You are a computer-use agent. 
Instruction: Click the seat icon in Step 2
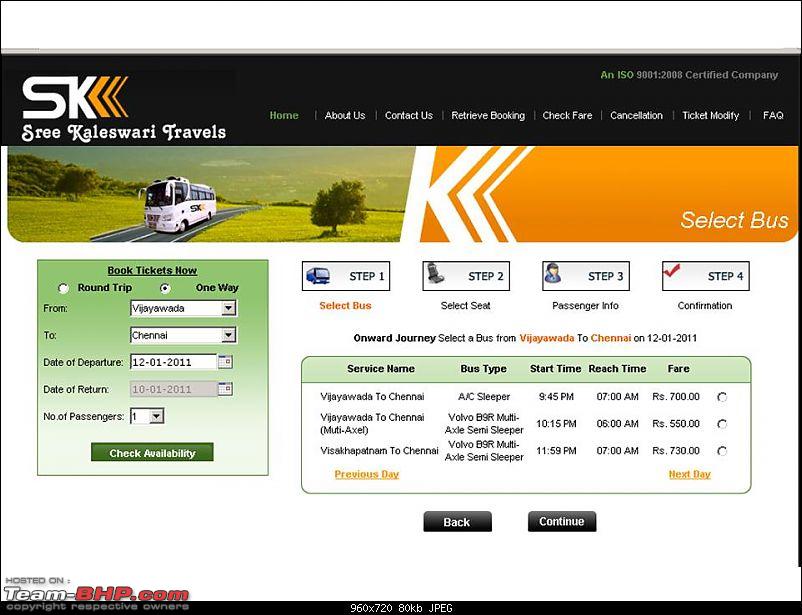(x=436, y=274)
